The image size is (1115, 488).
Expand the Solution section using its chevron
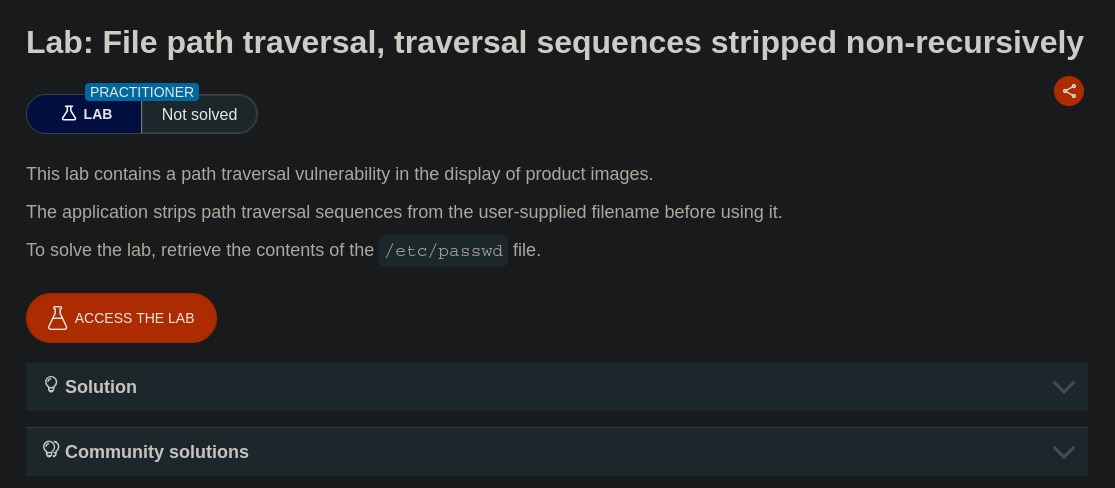click(1063, 387)
